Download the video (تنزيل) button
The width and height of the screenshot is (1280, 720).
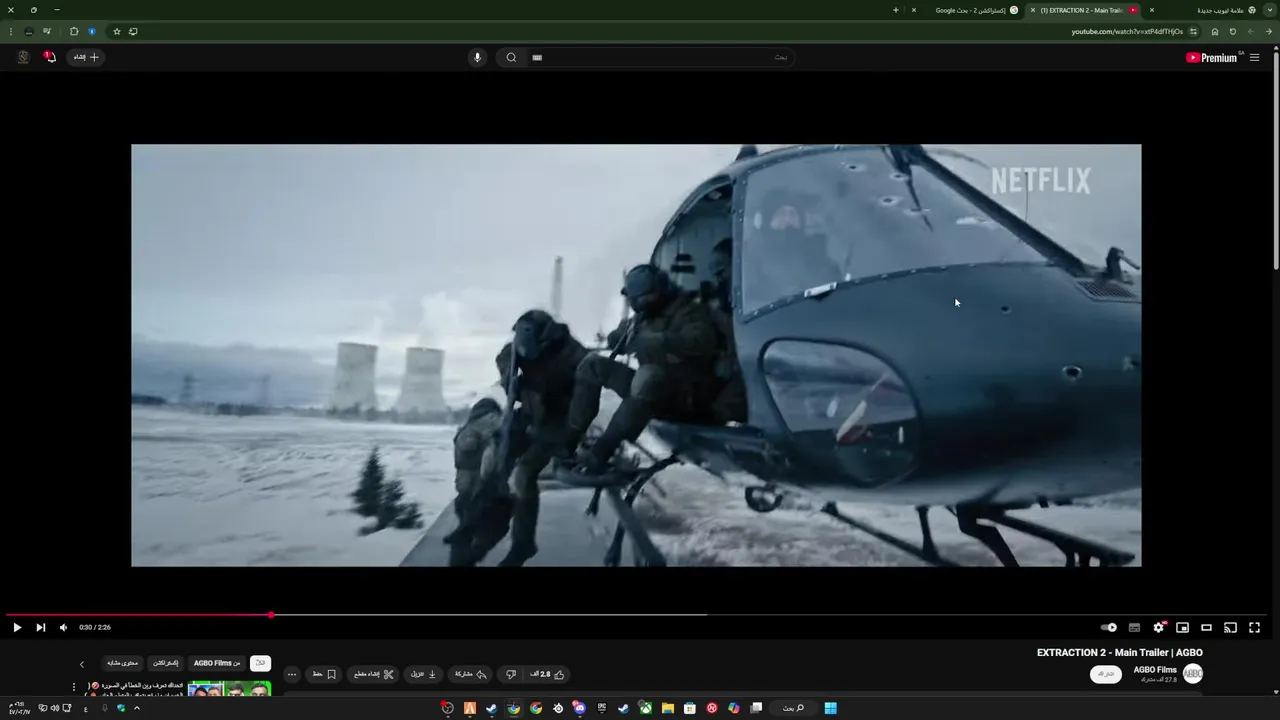pos(423,674)
